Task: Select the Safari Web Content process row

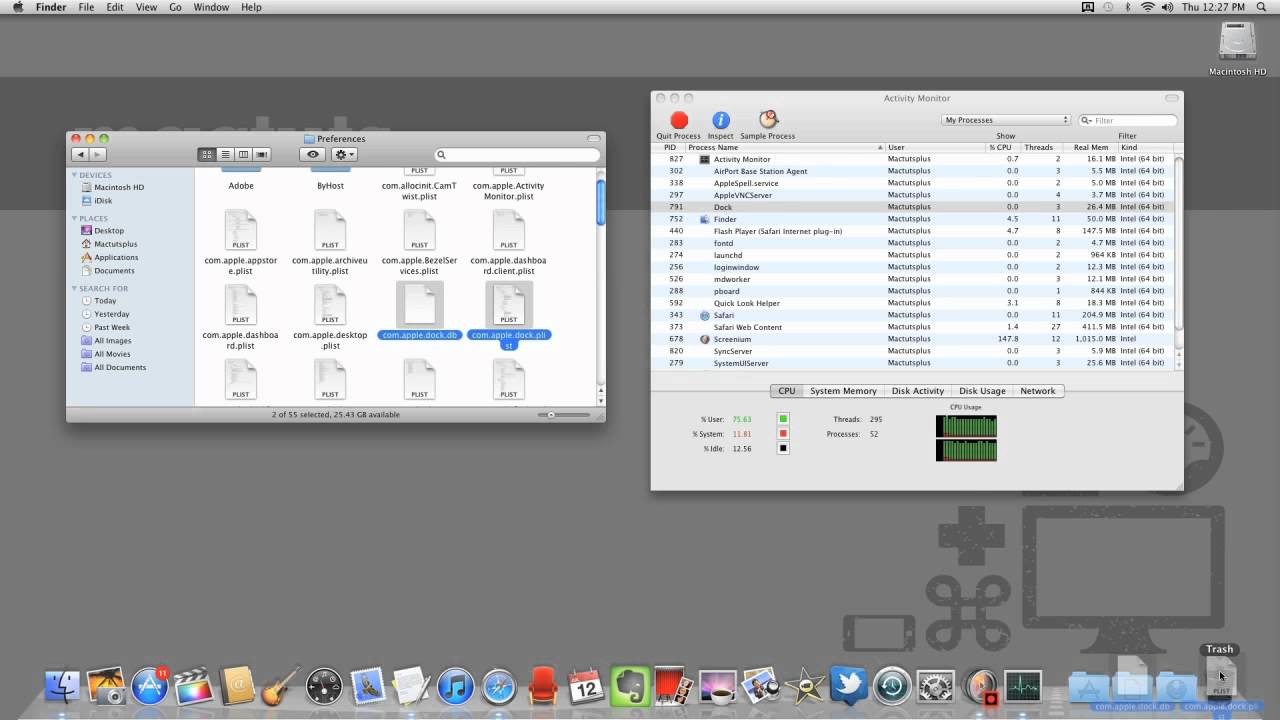Action: 912,327
